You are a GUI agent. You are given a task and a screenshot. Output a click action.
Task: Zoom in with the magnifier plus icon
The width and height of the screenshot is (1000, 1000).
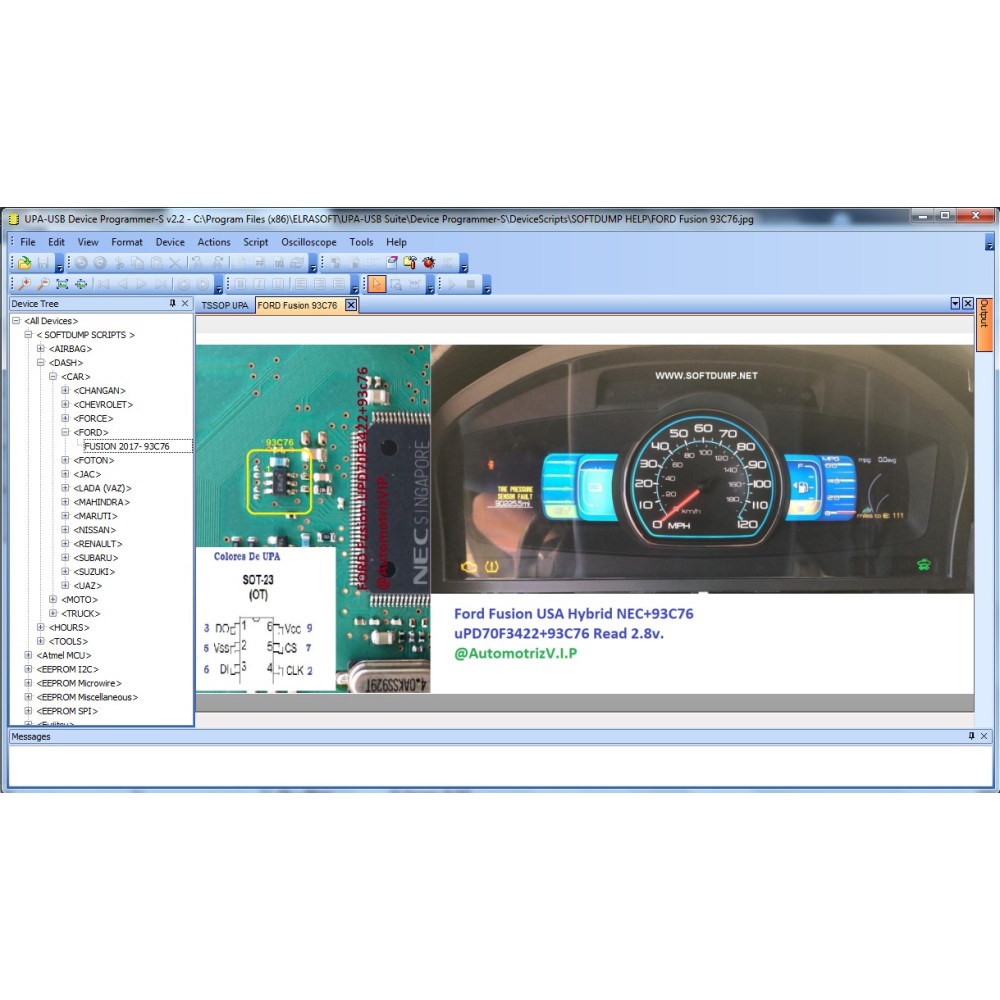point(25,284)
